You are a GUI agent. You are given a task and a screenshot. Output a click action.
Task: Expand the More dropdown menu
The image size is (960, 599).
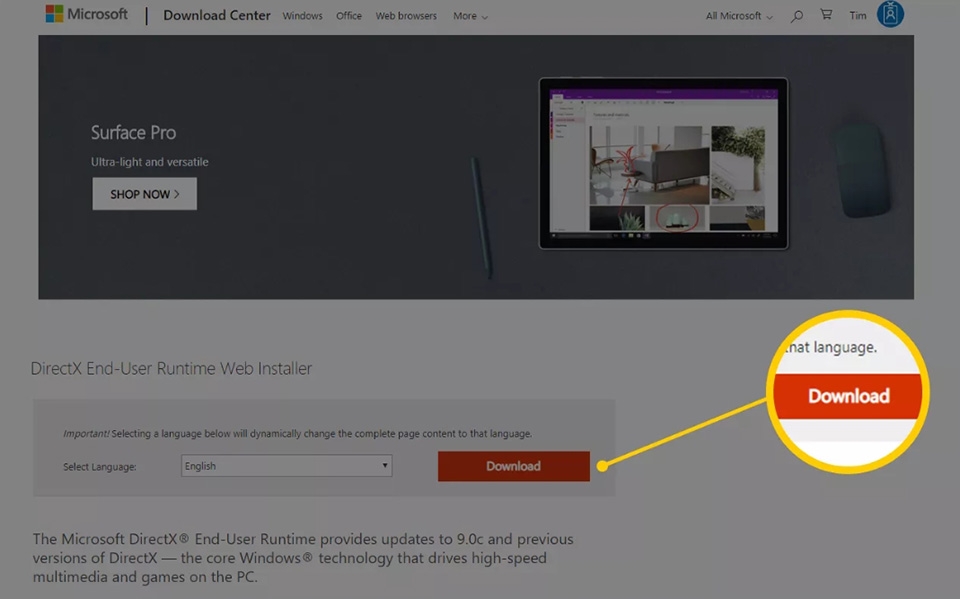(x=470, y=16)
